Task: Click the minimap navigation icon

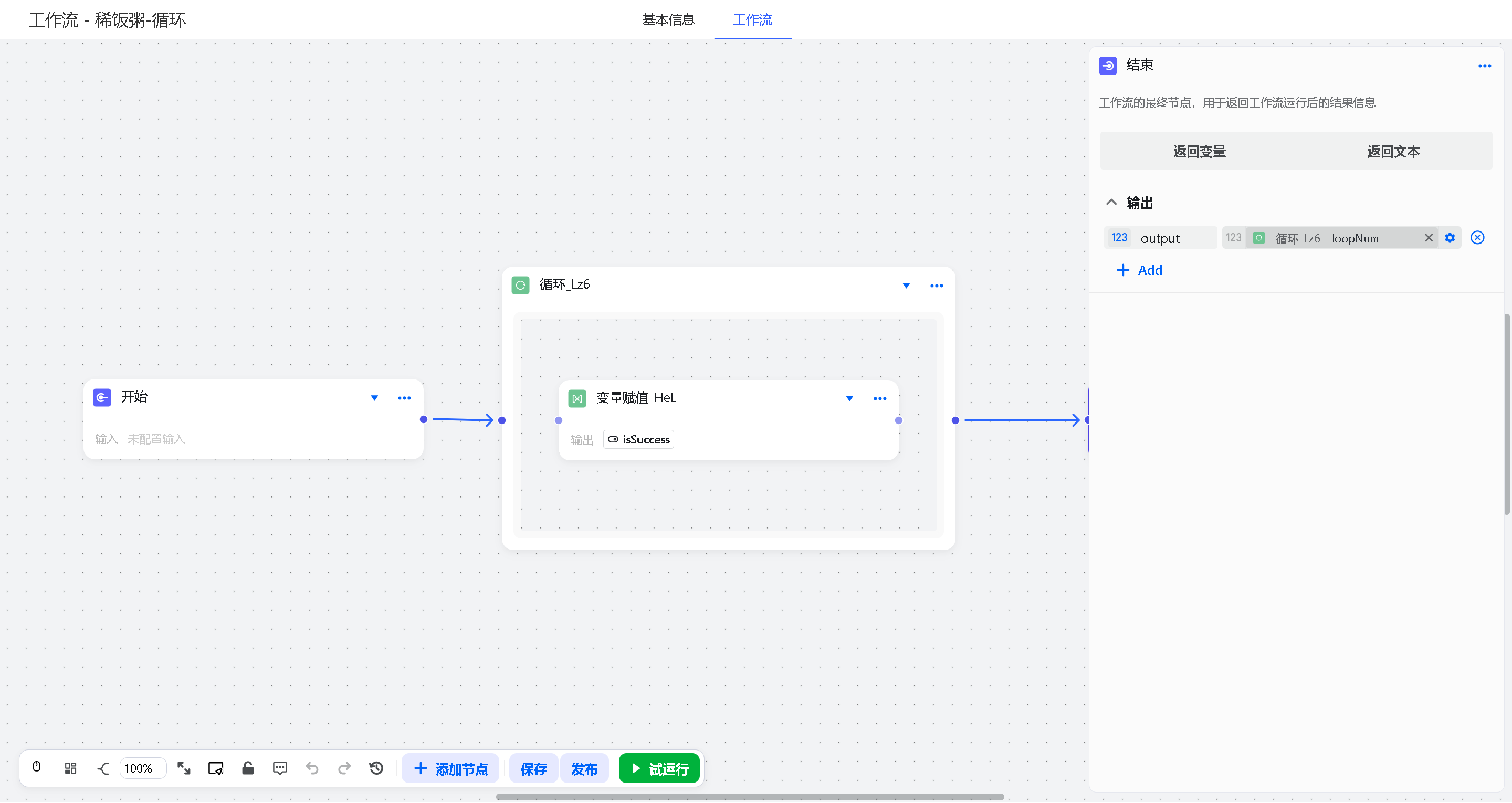Action: 216,768
